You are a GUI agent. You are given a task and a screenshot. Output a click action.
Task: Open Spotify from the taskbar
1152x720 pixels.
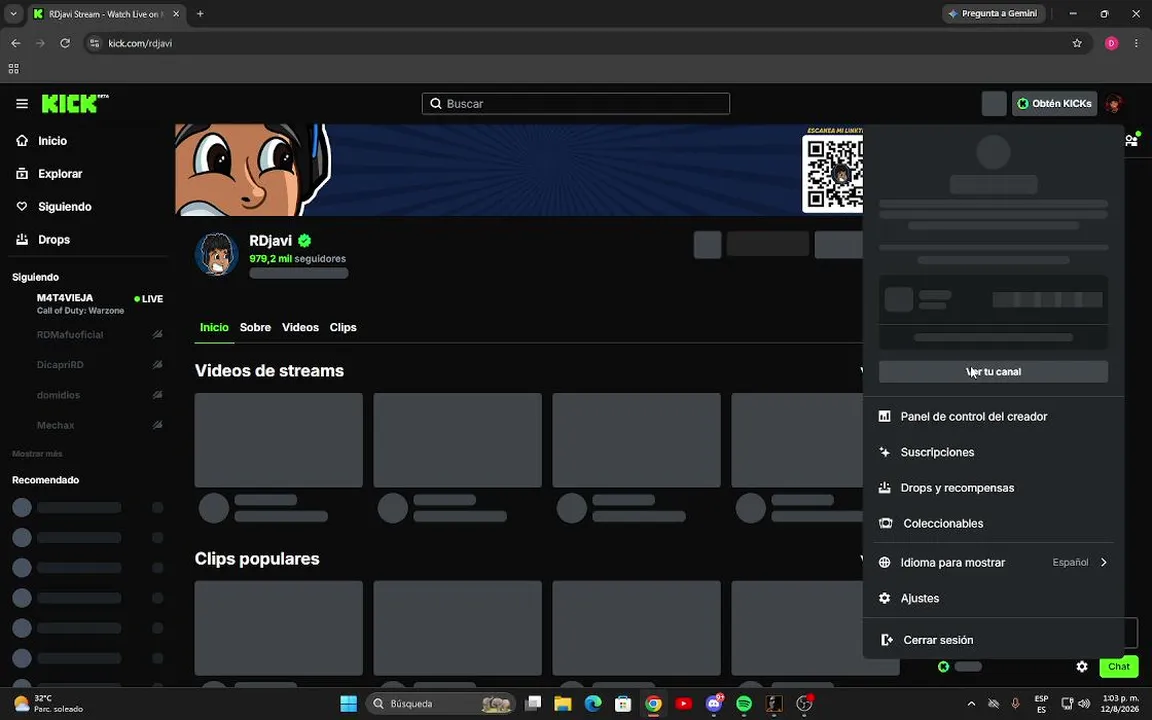click(744, 704)
